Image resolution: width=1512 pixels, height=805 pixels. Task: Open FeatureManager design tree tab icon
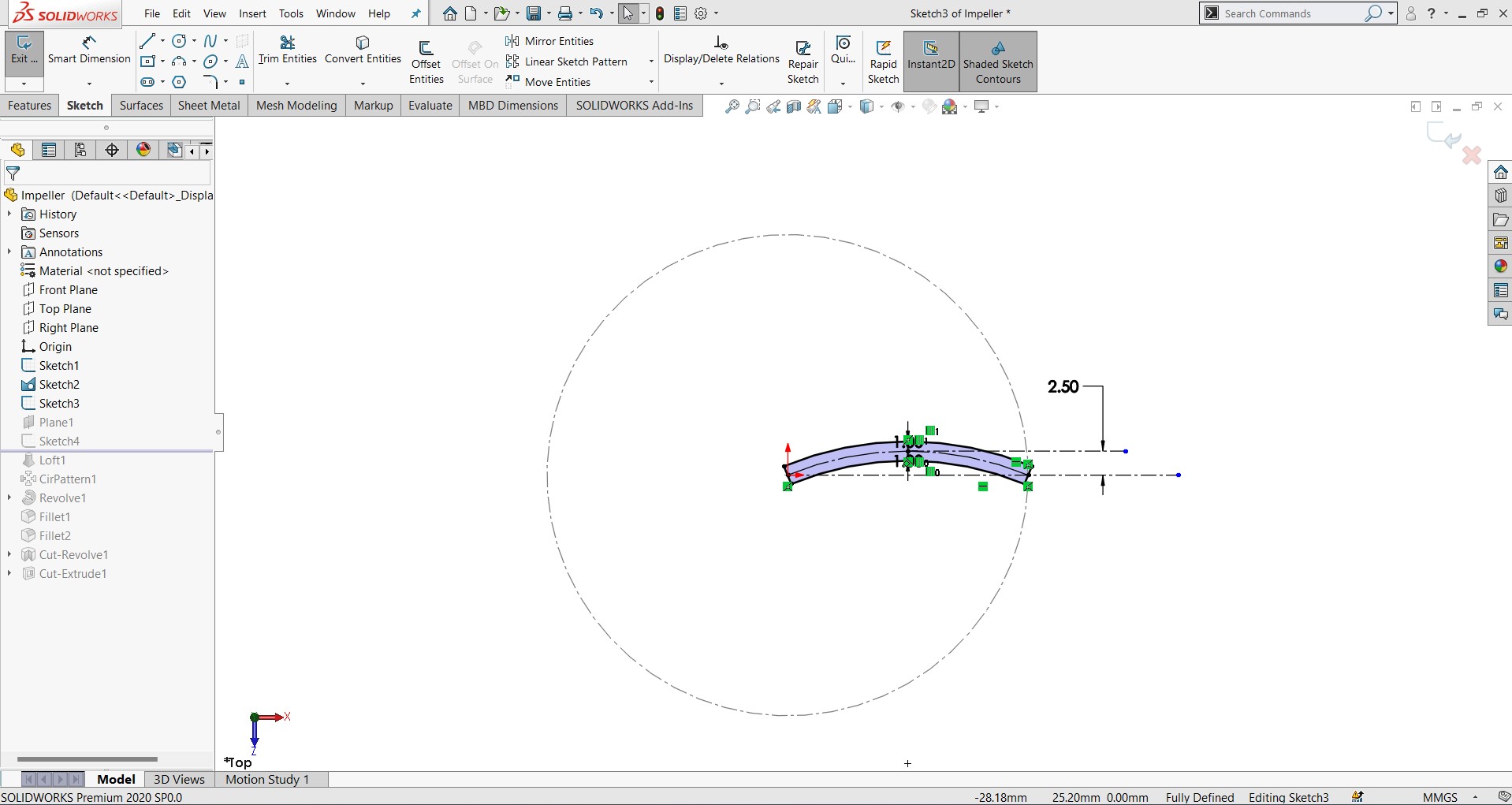pyautogui.click(x=17, y=150)
